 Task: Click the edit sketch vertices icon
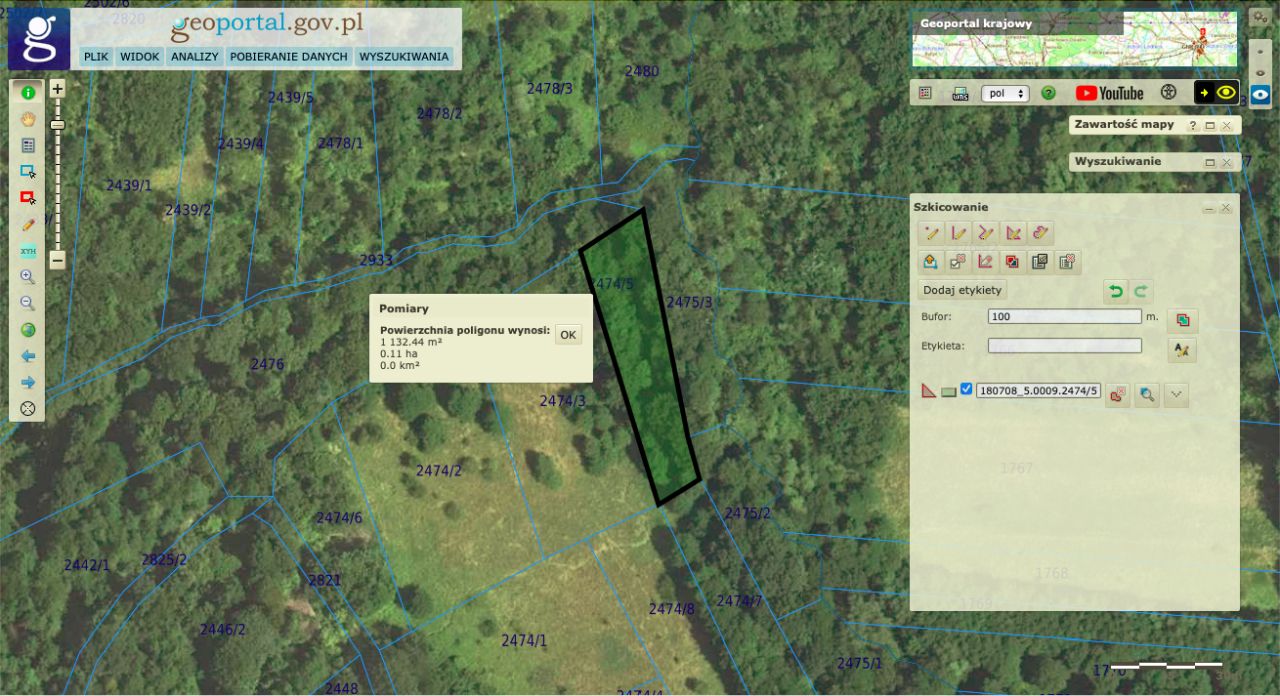pyautogui.click(x=985, y=262)
